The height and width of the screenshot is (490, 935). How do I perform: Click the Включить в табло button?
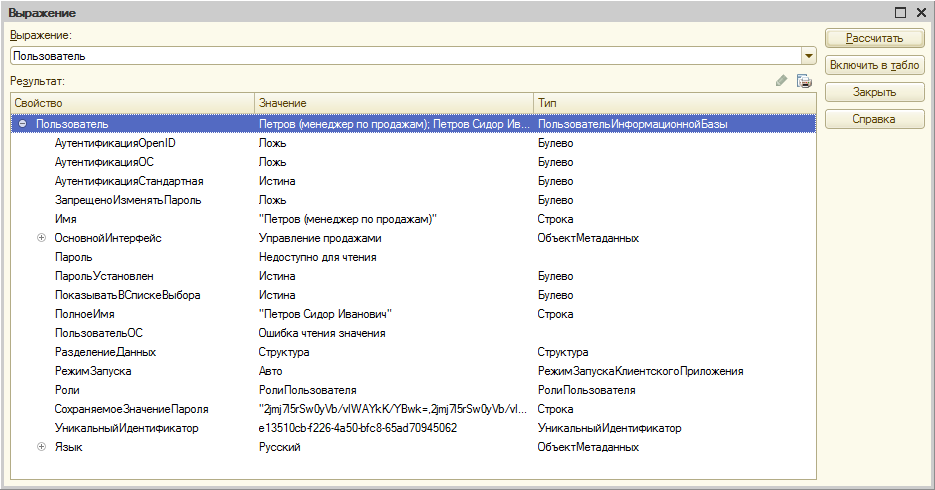(874, 65)
